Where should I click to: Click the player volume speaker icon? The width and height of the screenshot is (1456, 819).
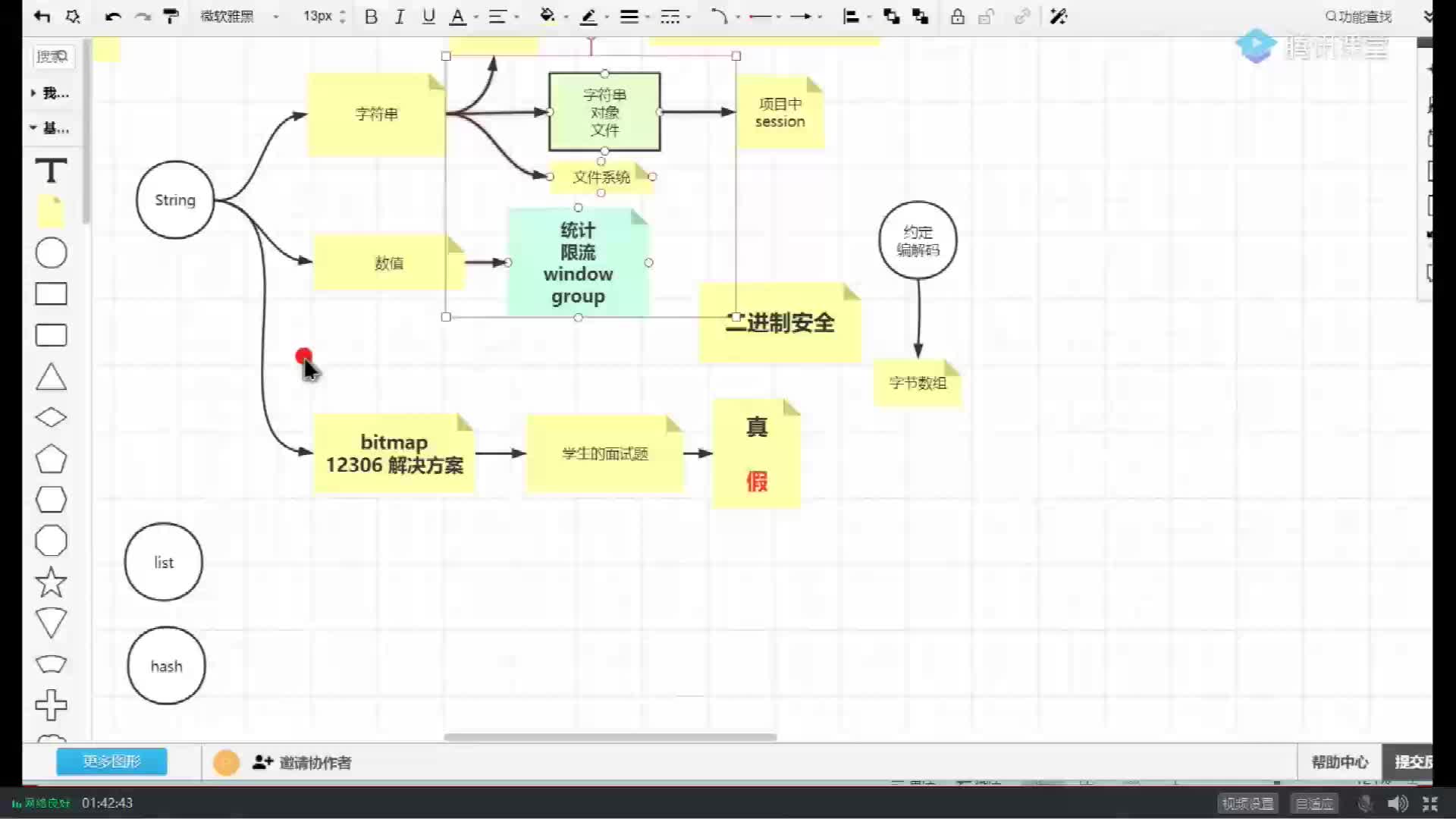tap(1398, 803)
